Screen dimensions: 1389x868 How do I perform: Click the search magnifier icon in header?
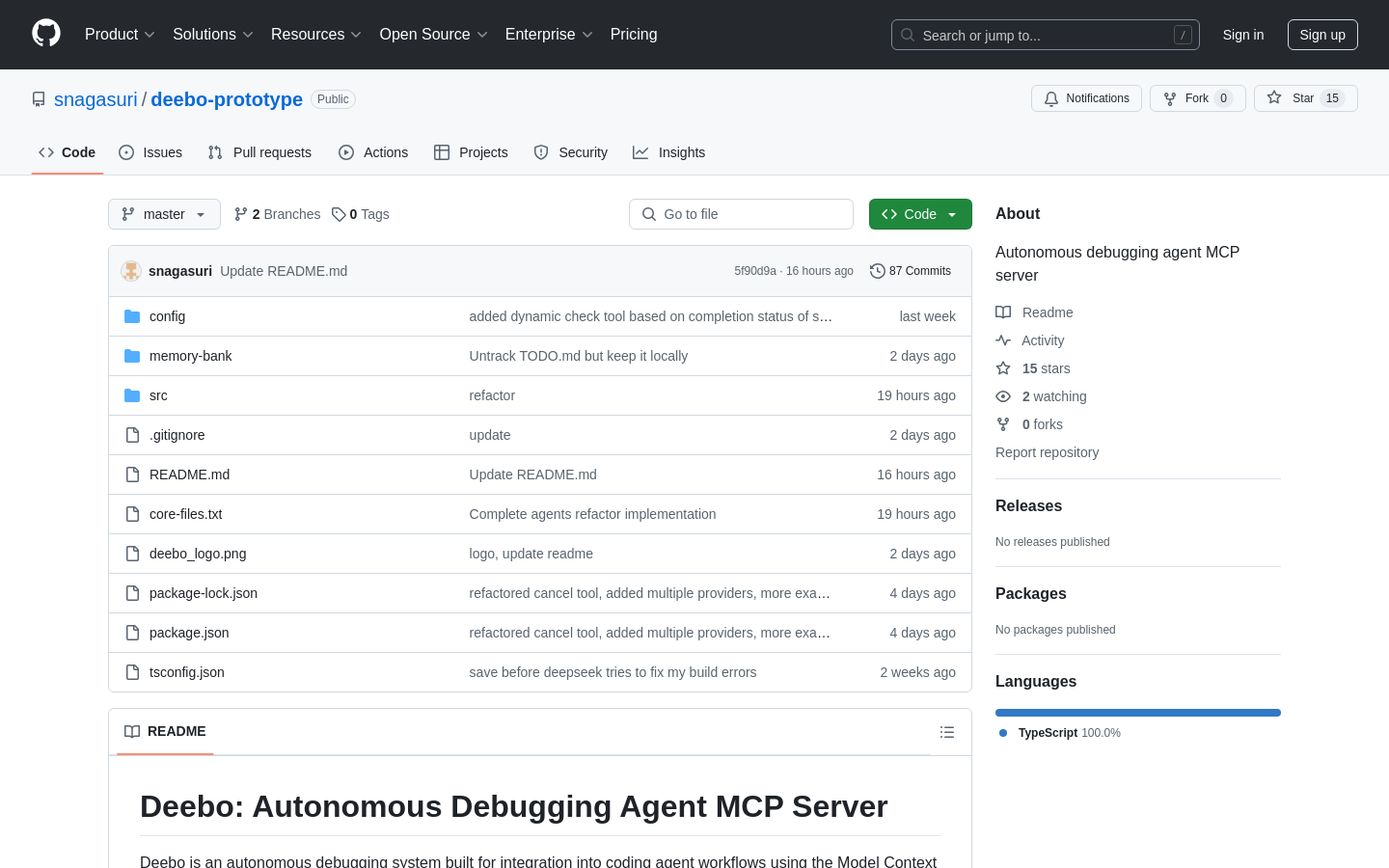[x=908, y=35]
